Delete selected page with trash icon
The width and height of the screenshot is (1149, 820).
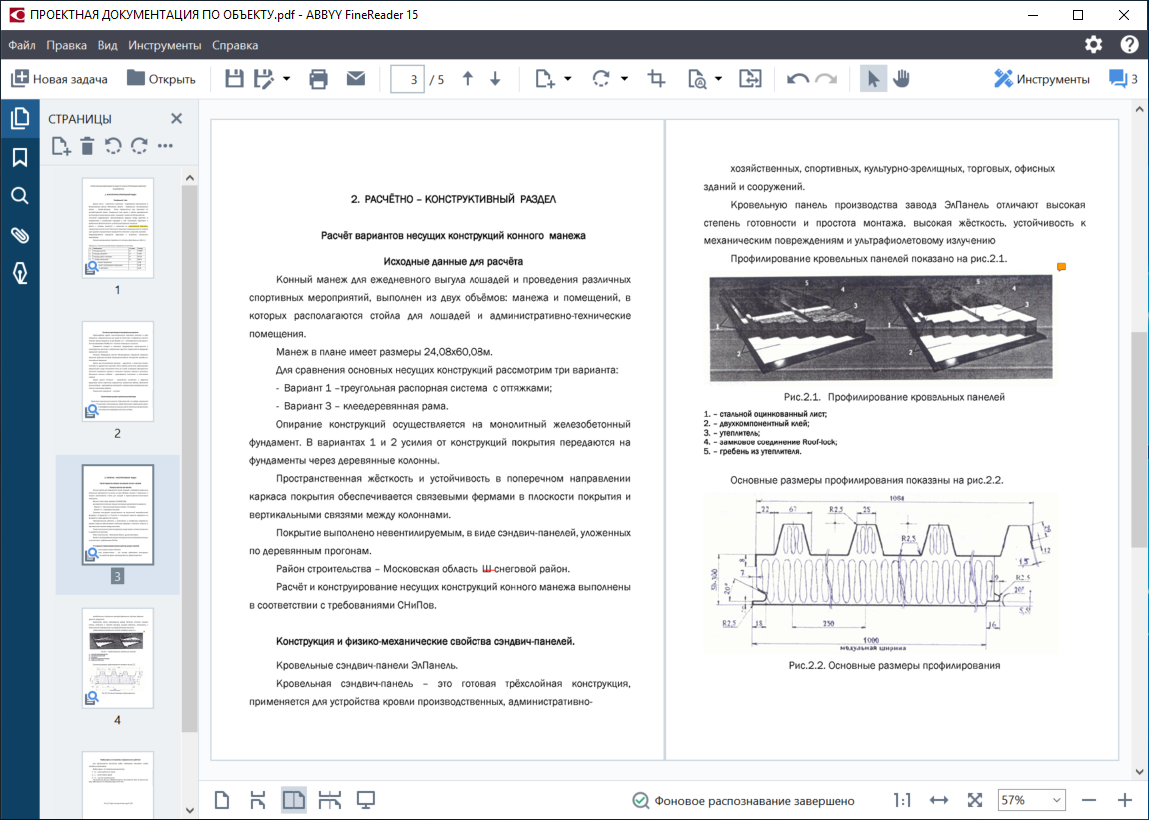tap(87, 147)
